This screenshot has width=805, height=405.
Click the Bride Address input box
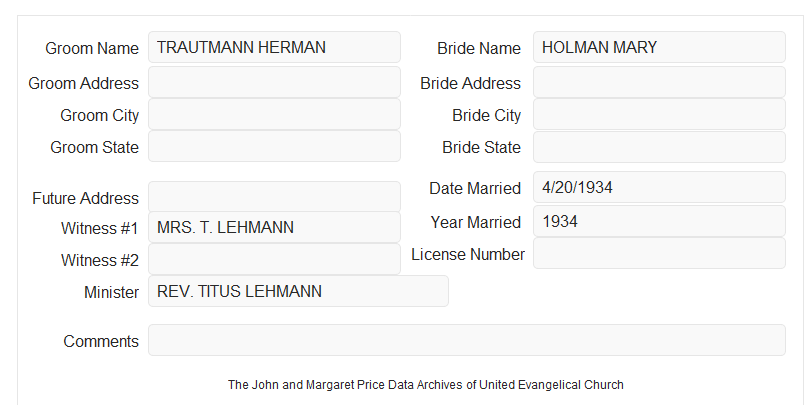[659, 82]
